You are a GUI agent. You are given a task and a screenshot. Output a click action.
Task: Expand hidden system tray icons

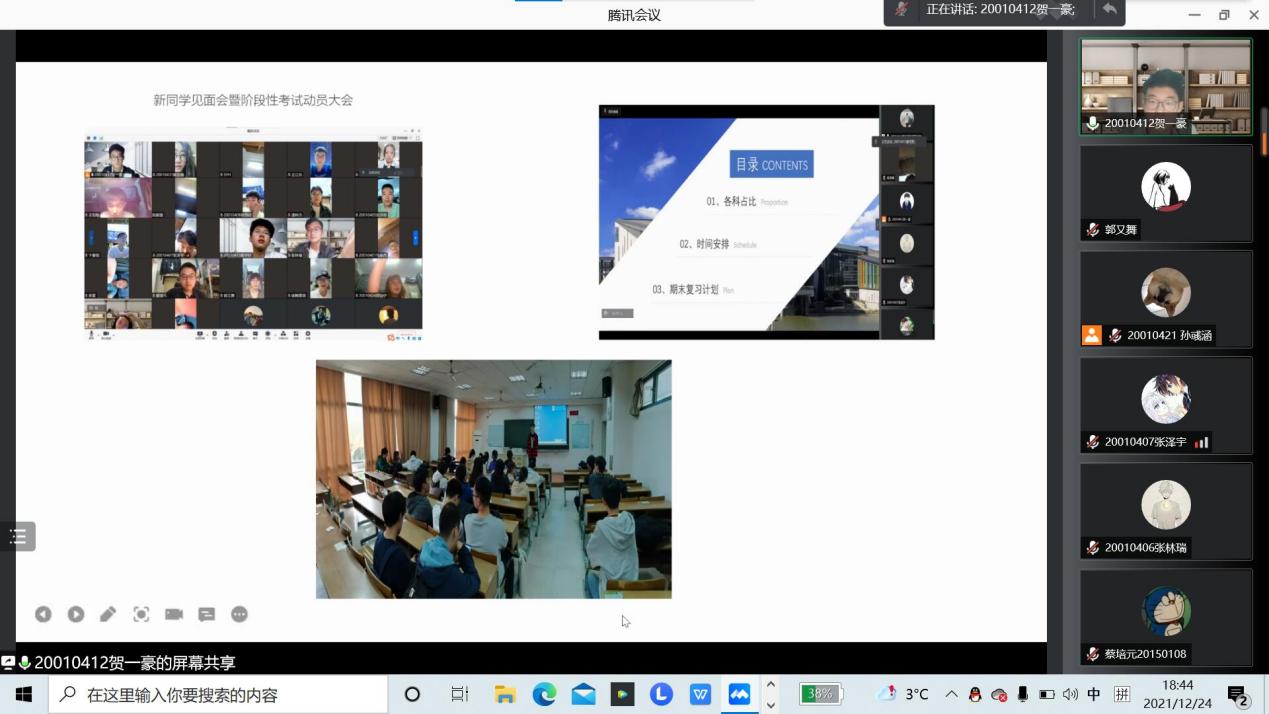pos(951,694)
